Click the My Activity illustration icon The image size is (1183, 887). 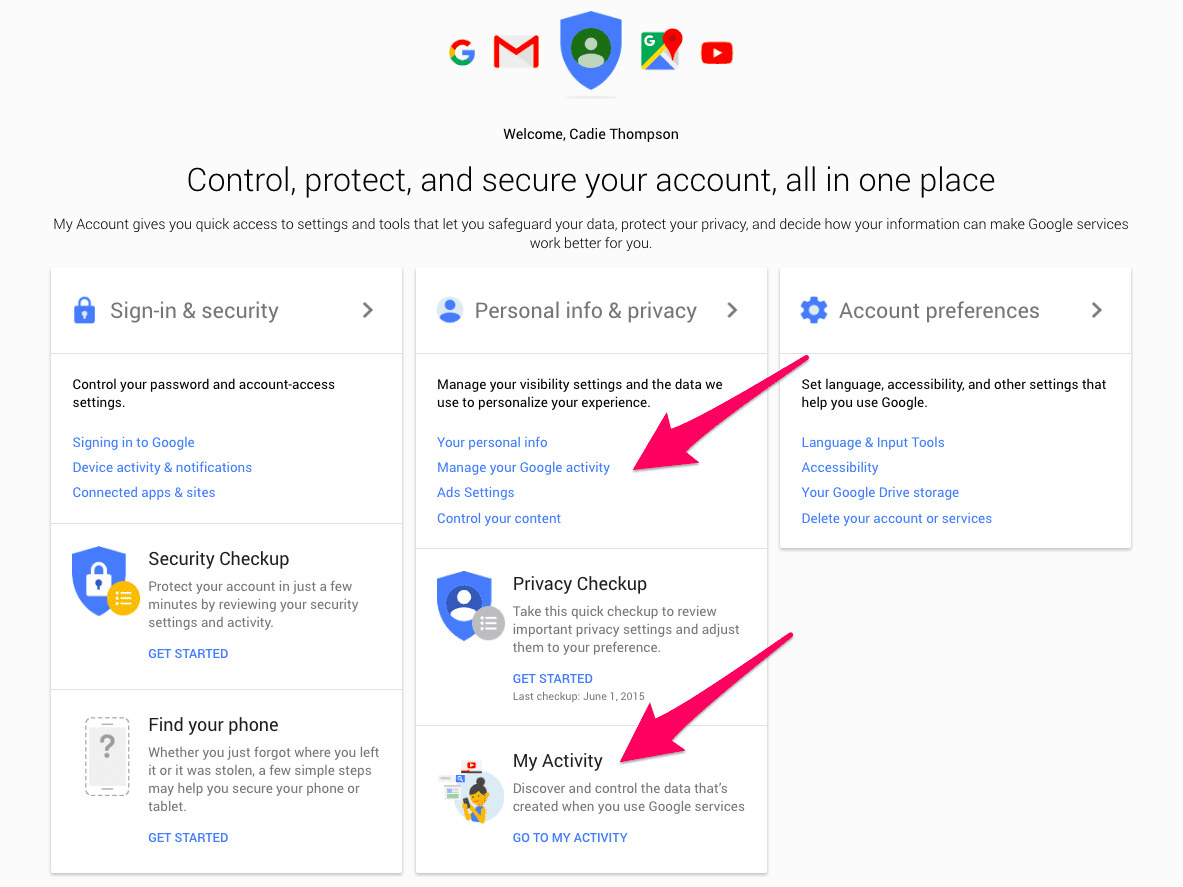click(x=470, y=790)
